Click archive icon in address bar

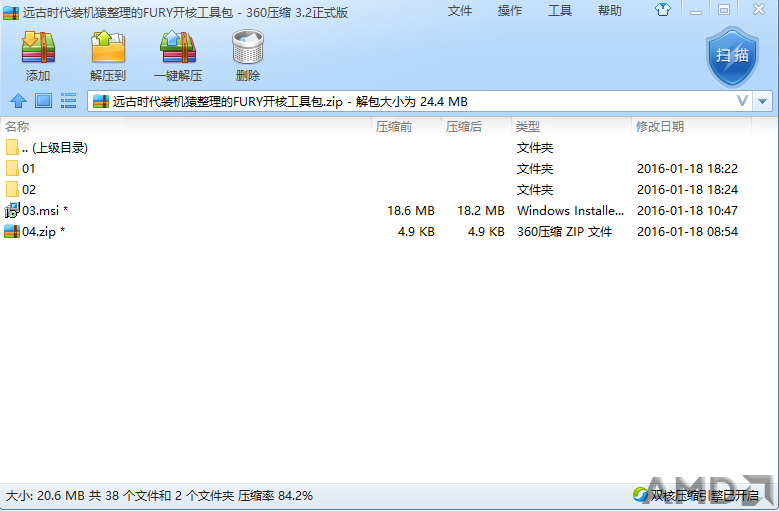[101, 101]
